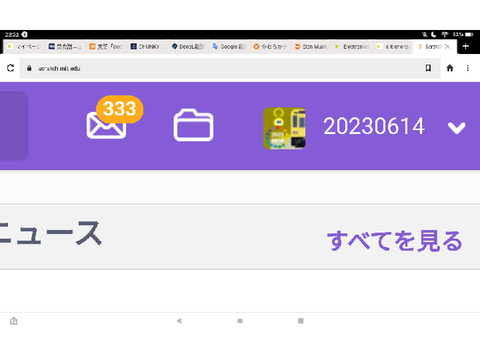Open the 20230614 username menu
480x360 pixels.
click(374, 126)
